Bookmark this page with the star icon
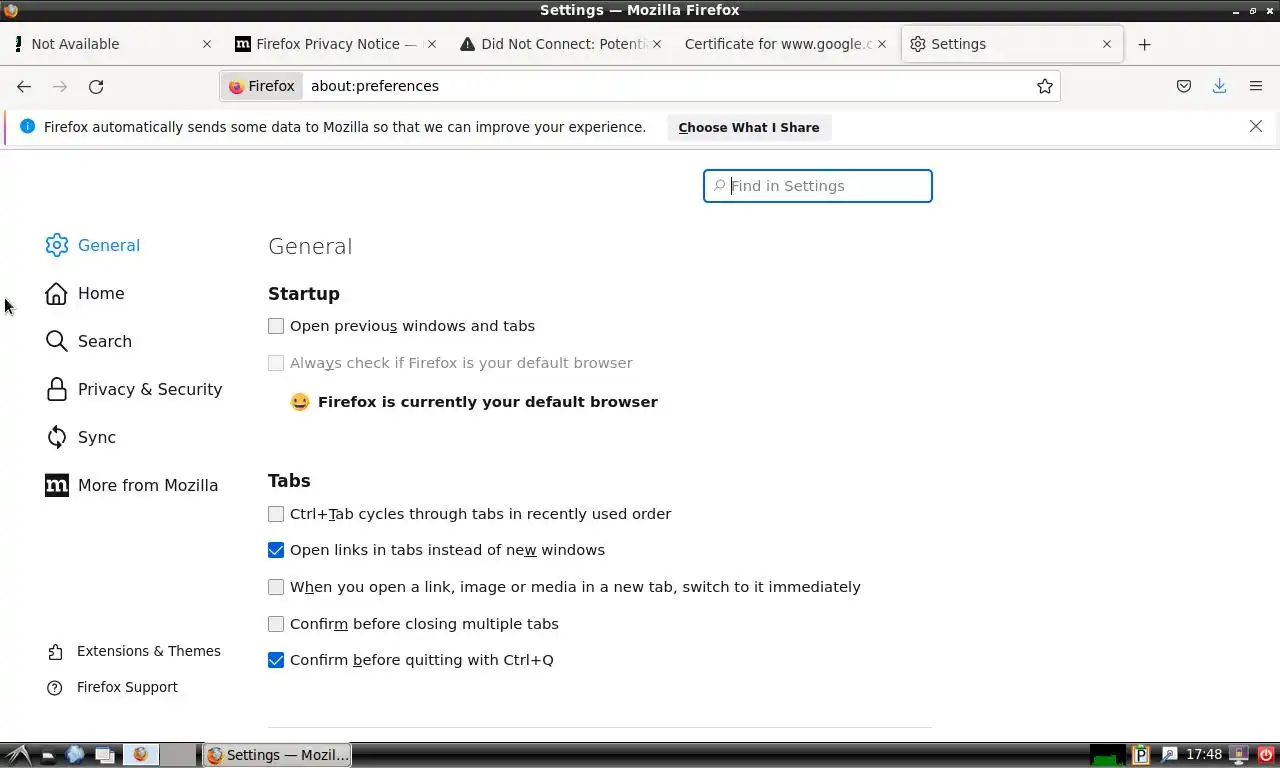 click(x=1045, y=86)
